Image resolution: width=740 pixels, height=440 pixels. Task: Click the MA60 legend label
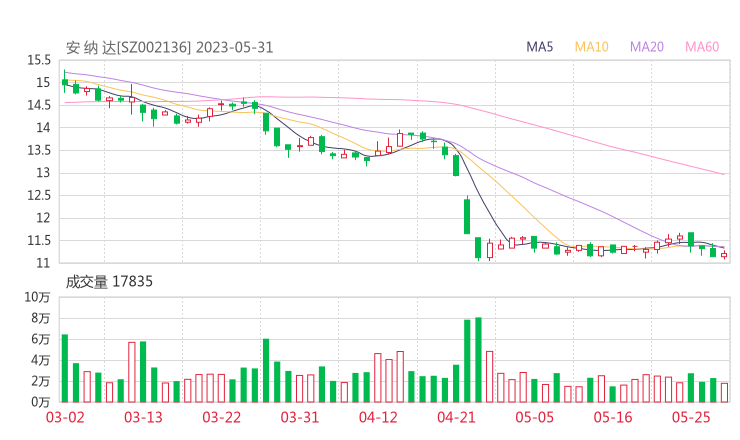pos(702,47)
